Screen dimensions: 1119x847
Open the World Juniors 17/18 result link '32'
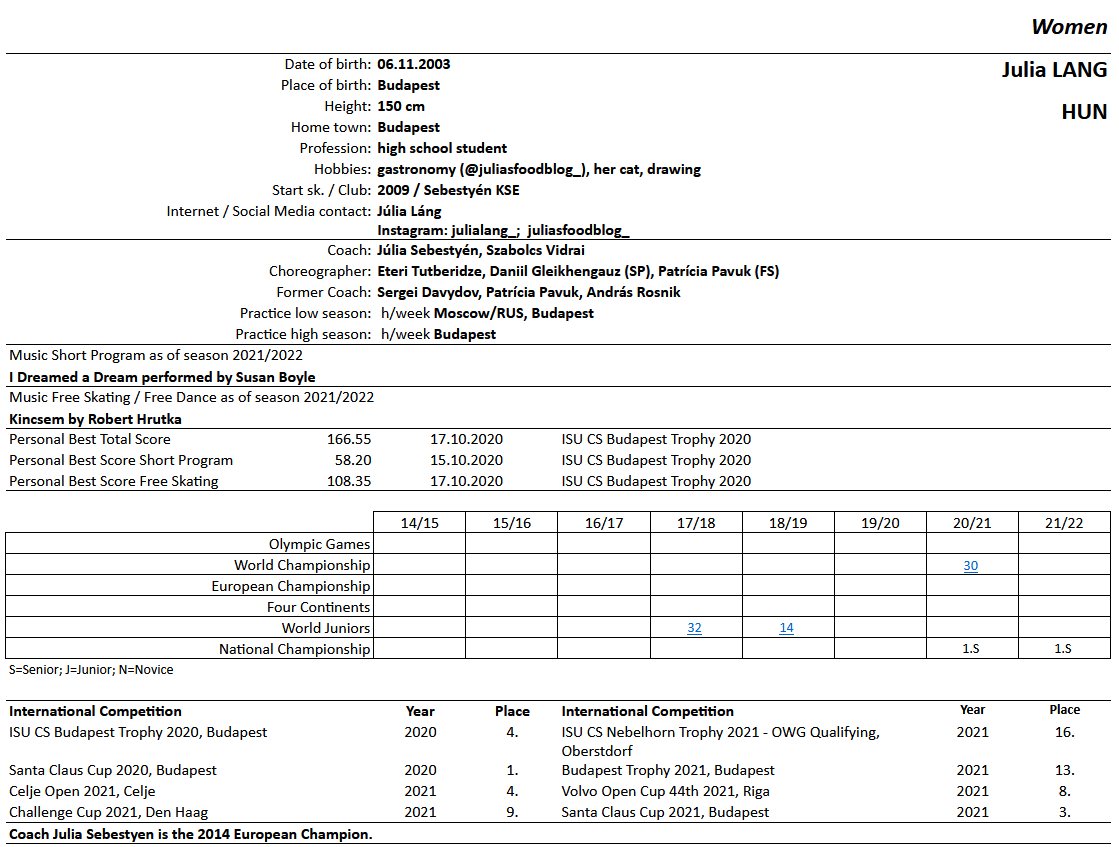694,628
